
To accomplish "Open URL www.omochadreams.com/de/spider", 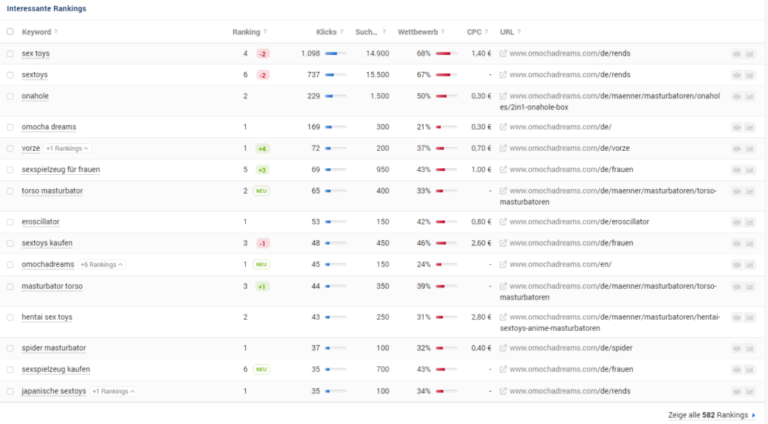I will coord(571,349).
